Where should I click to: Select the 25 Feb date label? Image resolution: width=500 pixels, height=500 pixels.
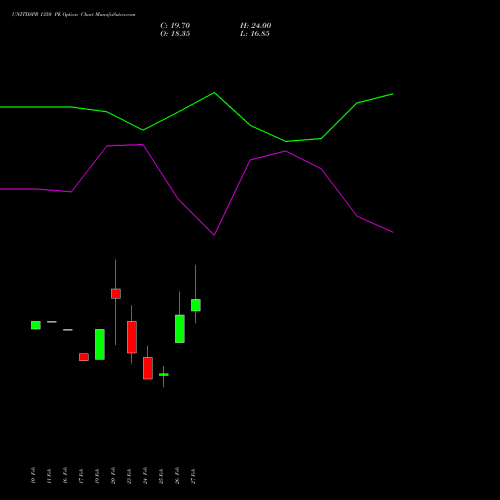tap(161, 475)
